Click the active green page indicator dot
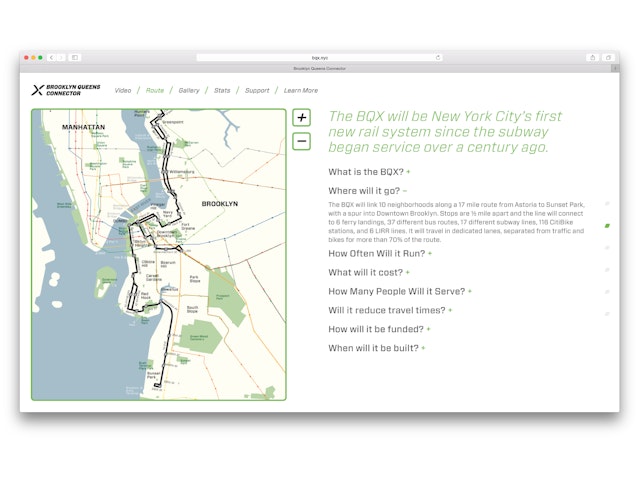The image size is (640, 480). [607, 226]
